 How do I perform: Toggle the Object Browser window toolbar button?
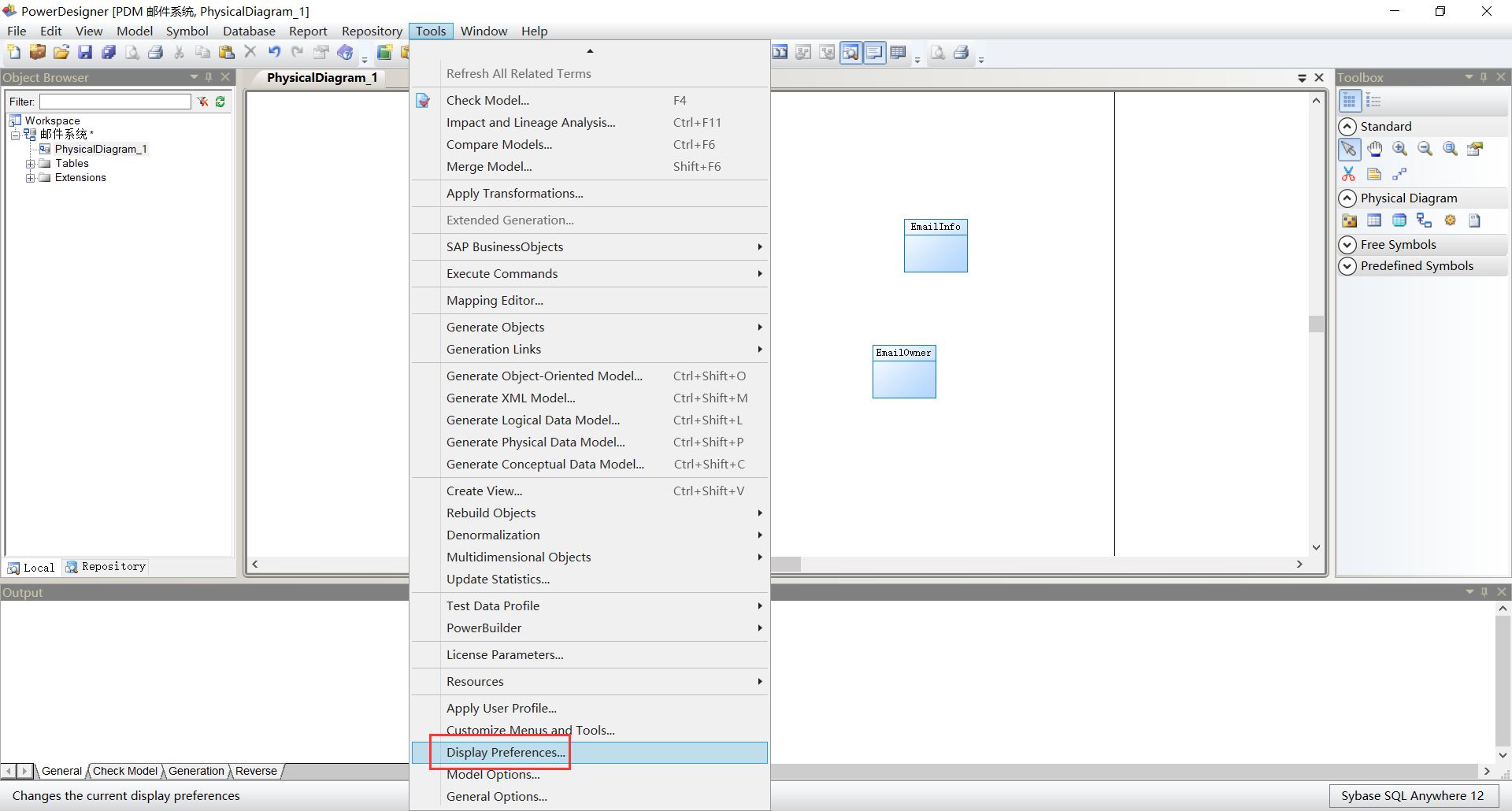pos(851,53)
